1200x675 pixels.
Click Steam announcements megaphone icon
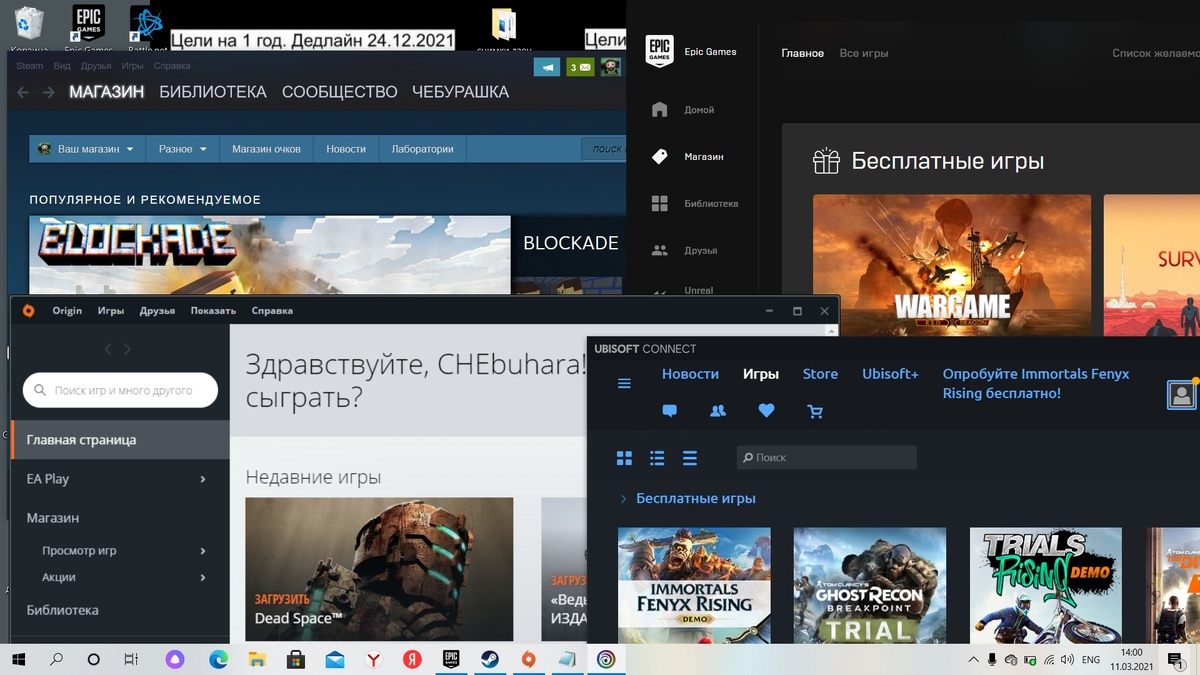point(546,67)
